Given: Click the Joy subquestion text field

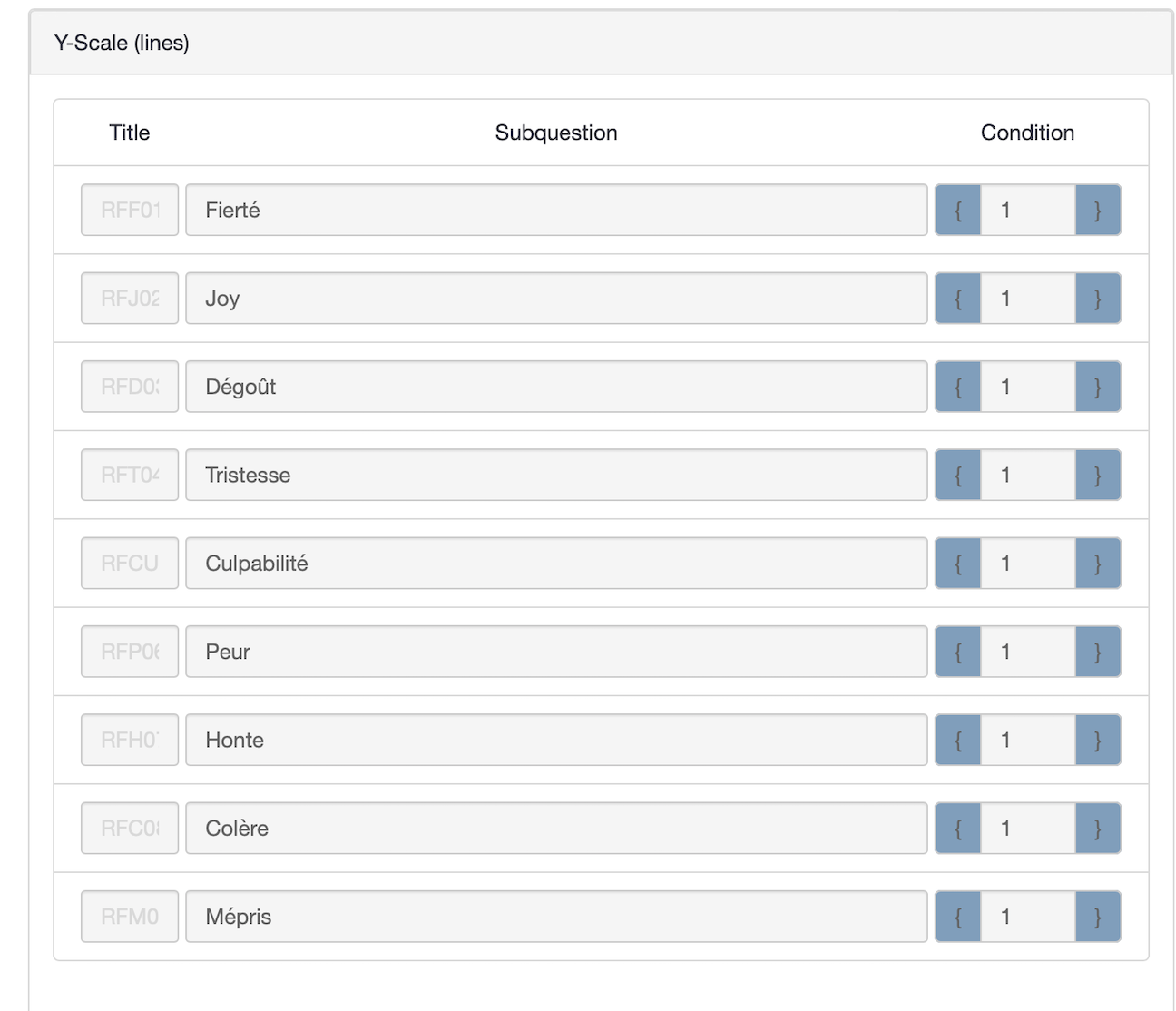Looking at the screenshot, I should [556, 299].
